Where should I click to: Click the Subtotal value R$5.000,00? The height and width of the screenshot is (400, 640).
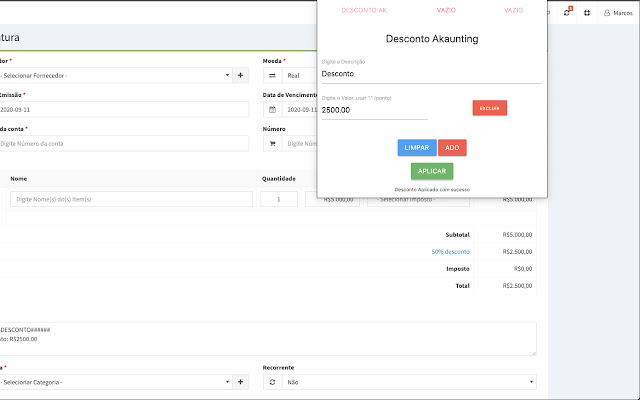coord(517,235)
